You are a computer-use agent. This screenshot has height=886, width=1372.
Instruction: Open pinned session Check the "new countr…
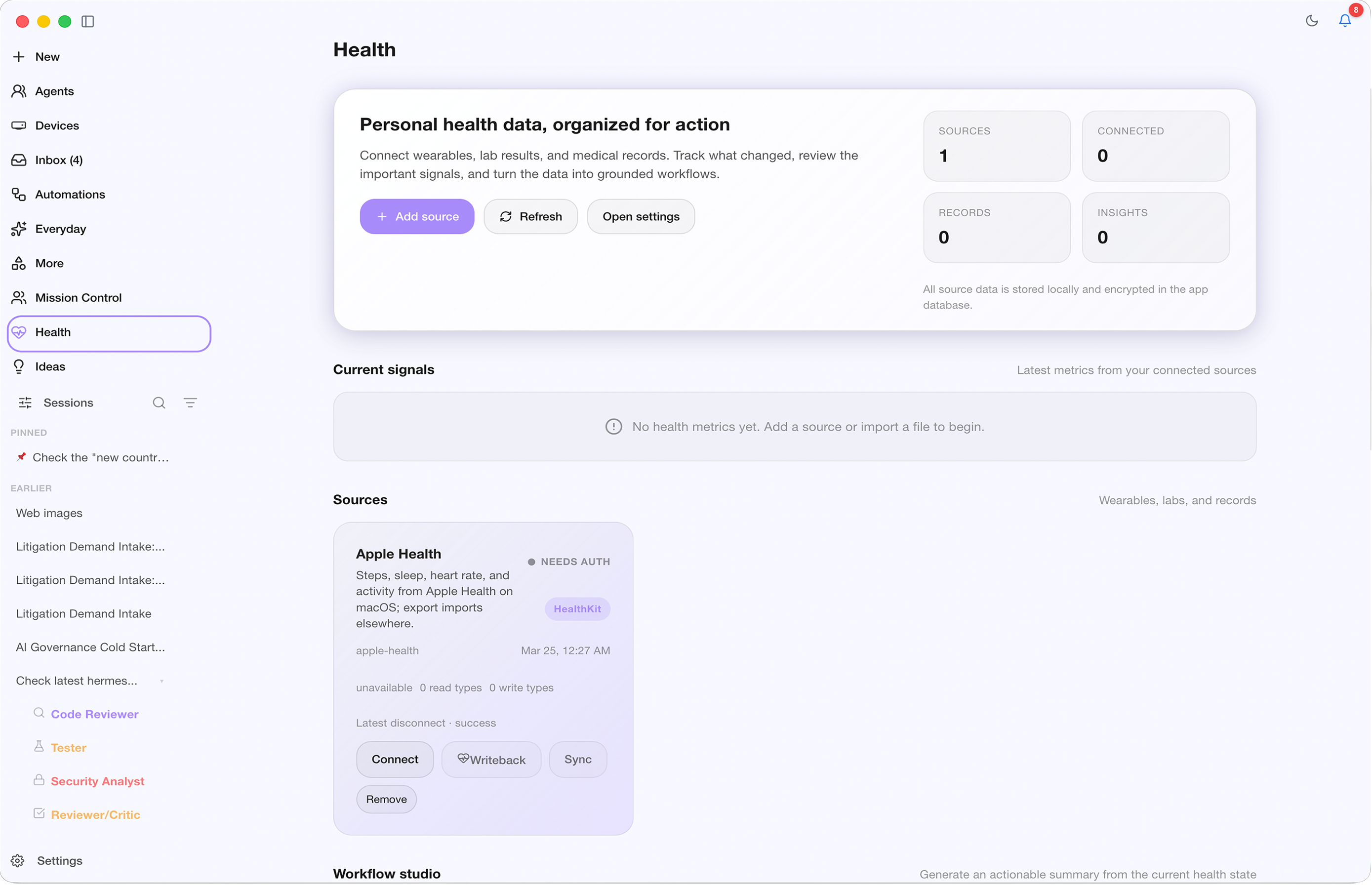pos(101,457)
